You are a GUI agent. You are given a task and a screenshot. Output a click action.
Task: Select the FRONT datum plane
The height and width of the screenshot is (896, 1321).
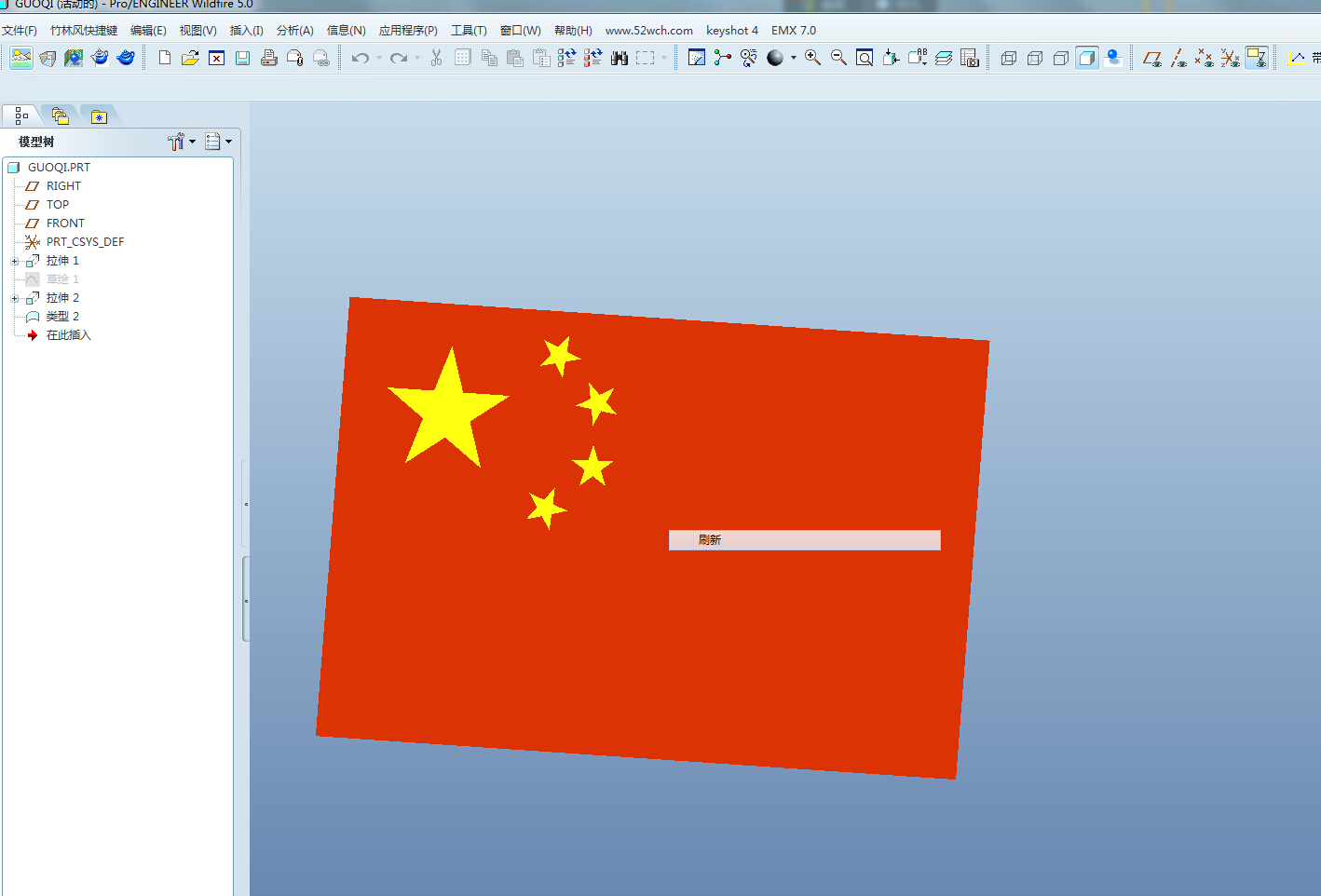tap(65, 224)
